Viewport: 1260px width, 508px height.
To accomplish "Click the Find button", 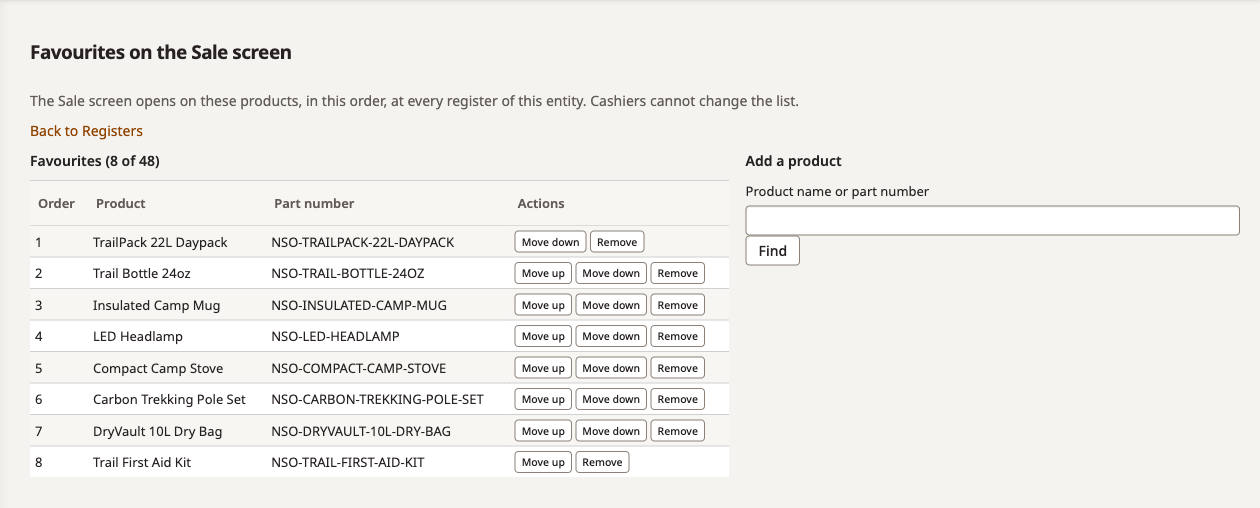I will pos(772,251).
